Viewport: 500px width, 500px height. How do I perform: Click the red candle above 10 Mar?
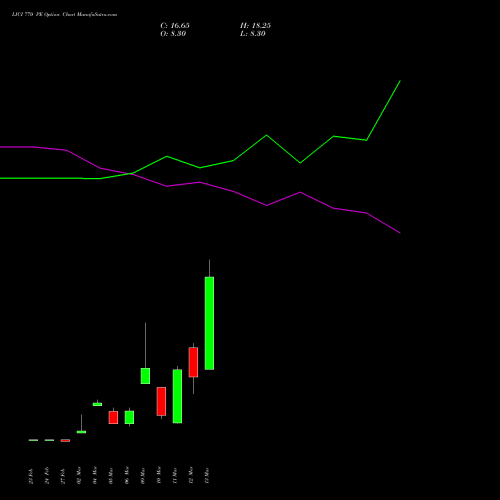click(x=161, y=401)
